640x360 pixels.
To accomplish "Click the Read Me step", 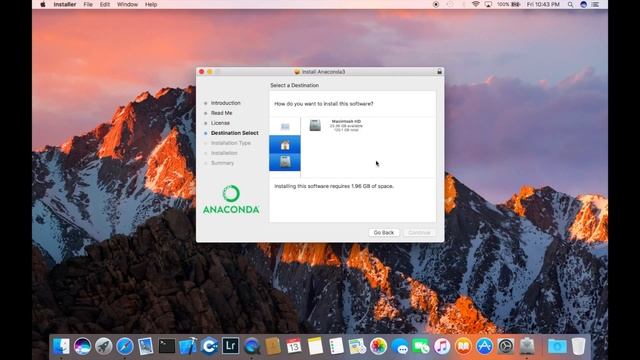I will coord(222,113).
